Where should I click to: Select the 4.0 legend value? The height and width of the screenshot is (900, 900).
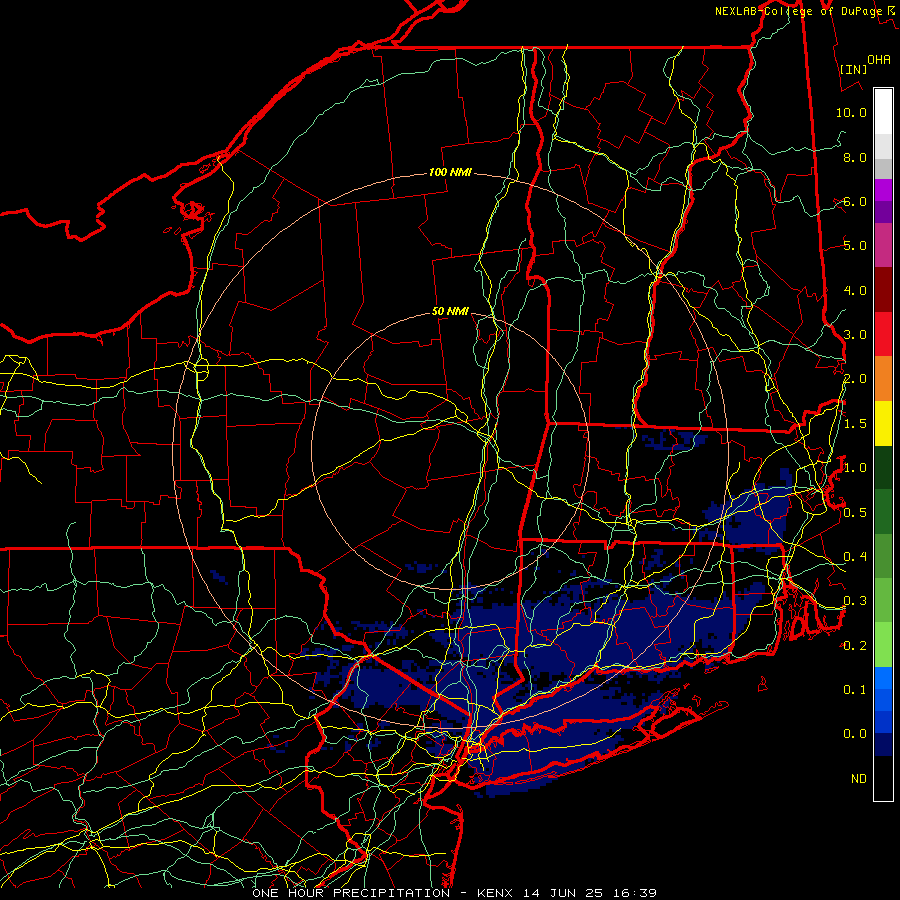tap(855, 290)
